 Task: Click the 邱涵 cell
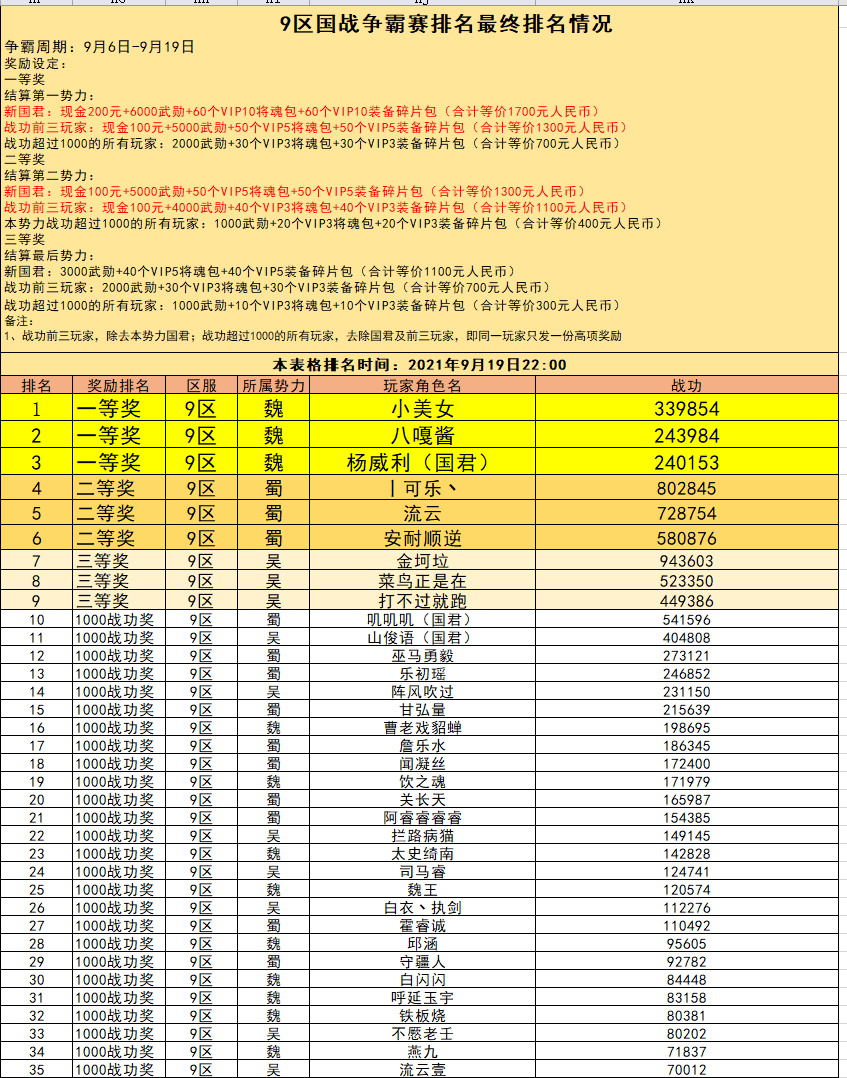pos(422,943)
